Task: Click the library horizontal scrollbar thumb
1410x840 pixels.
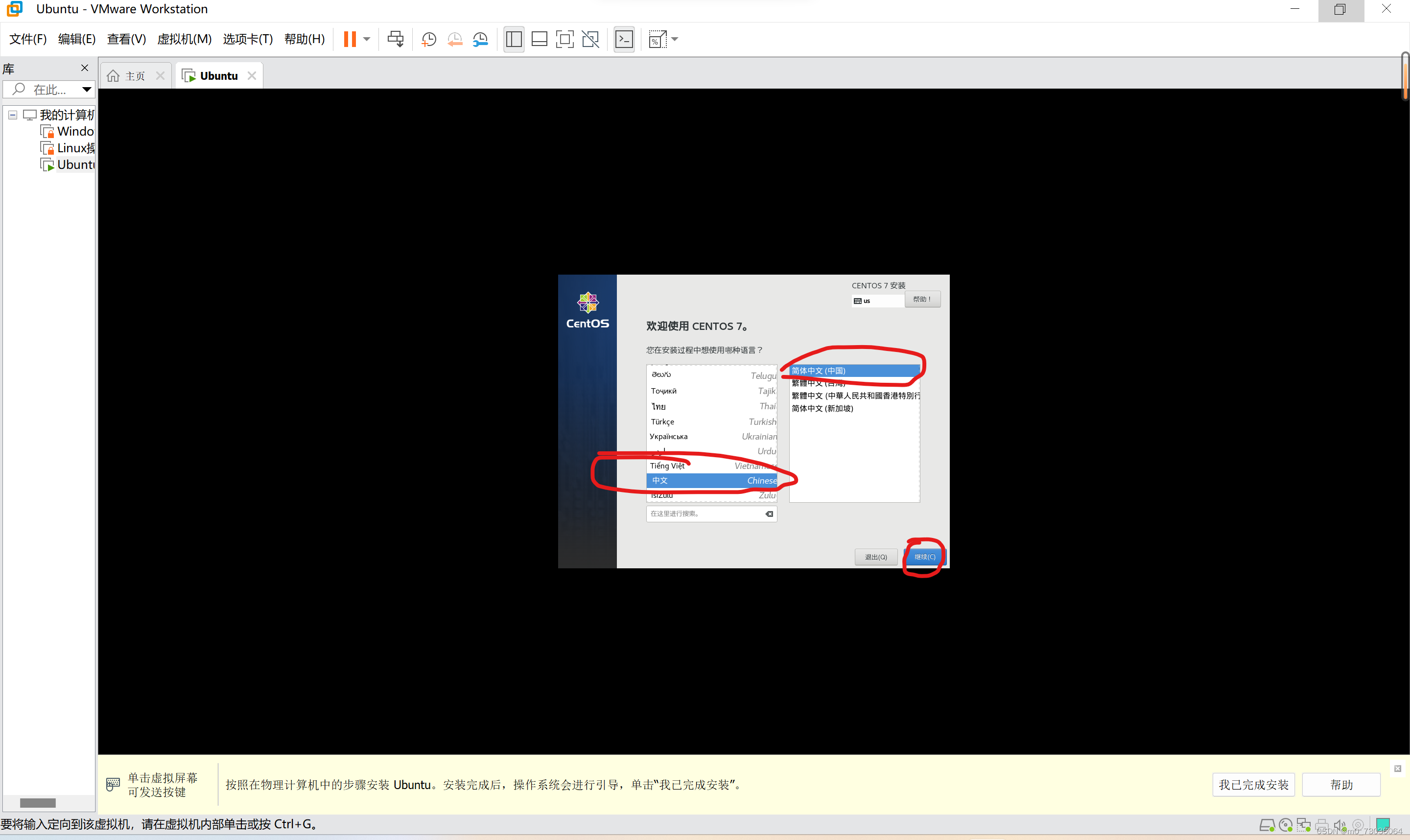Action: pyautogui.click(x=37, y=803)
